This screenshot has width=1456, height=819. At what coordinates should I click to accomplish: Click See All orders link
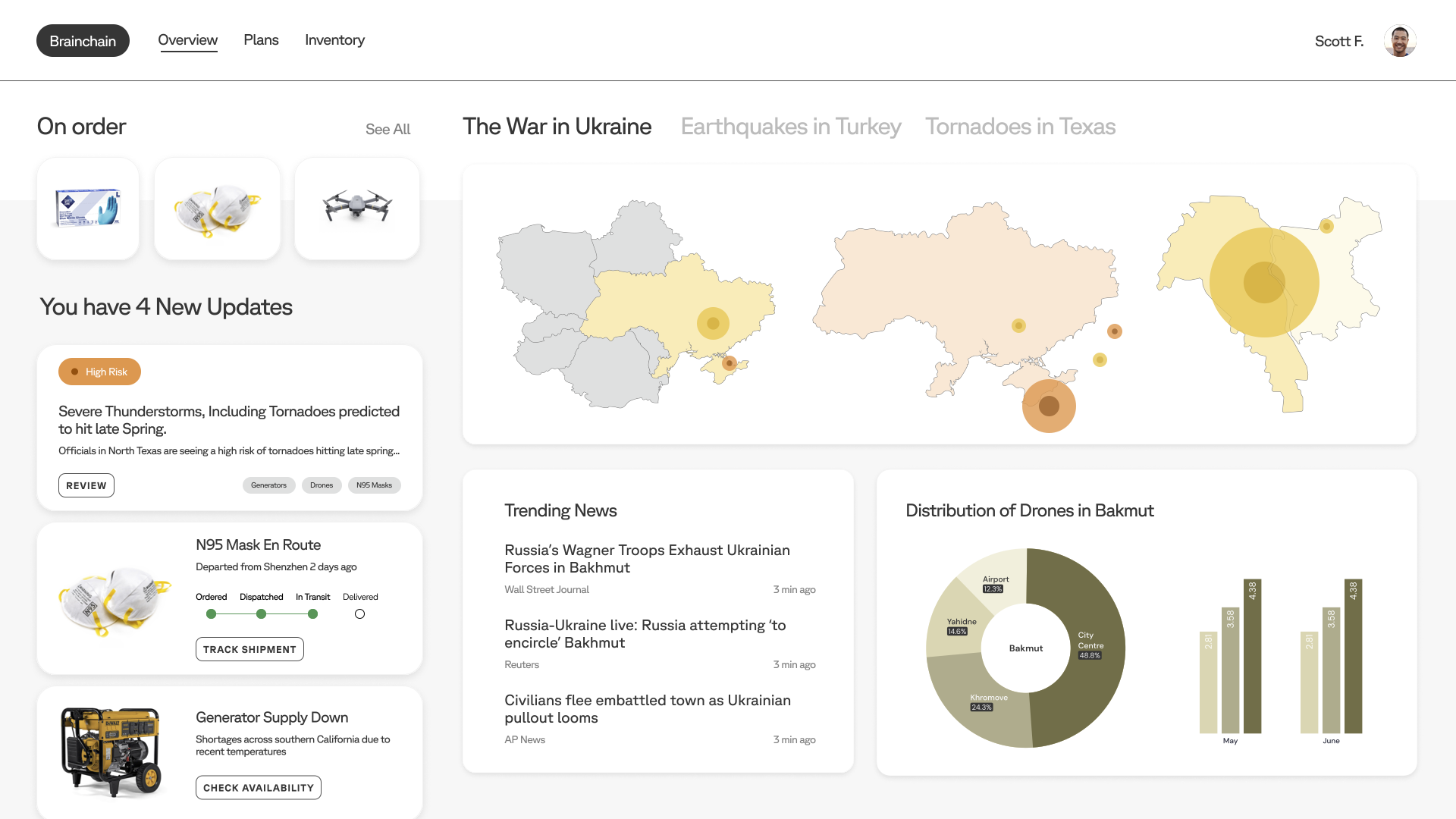(388, 130)
